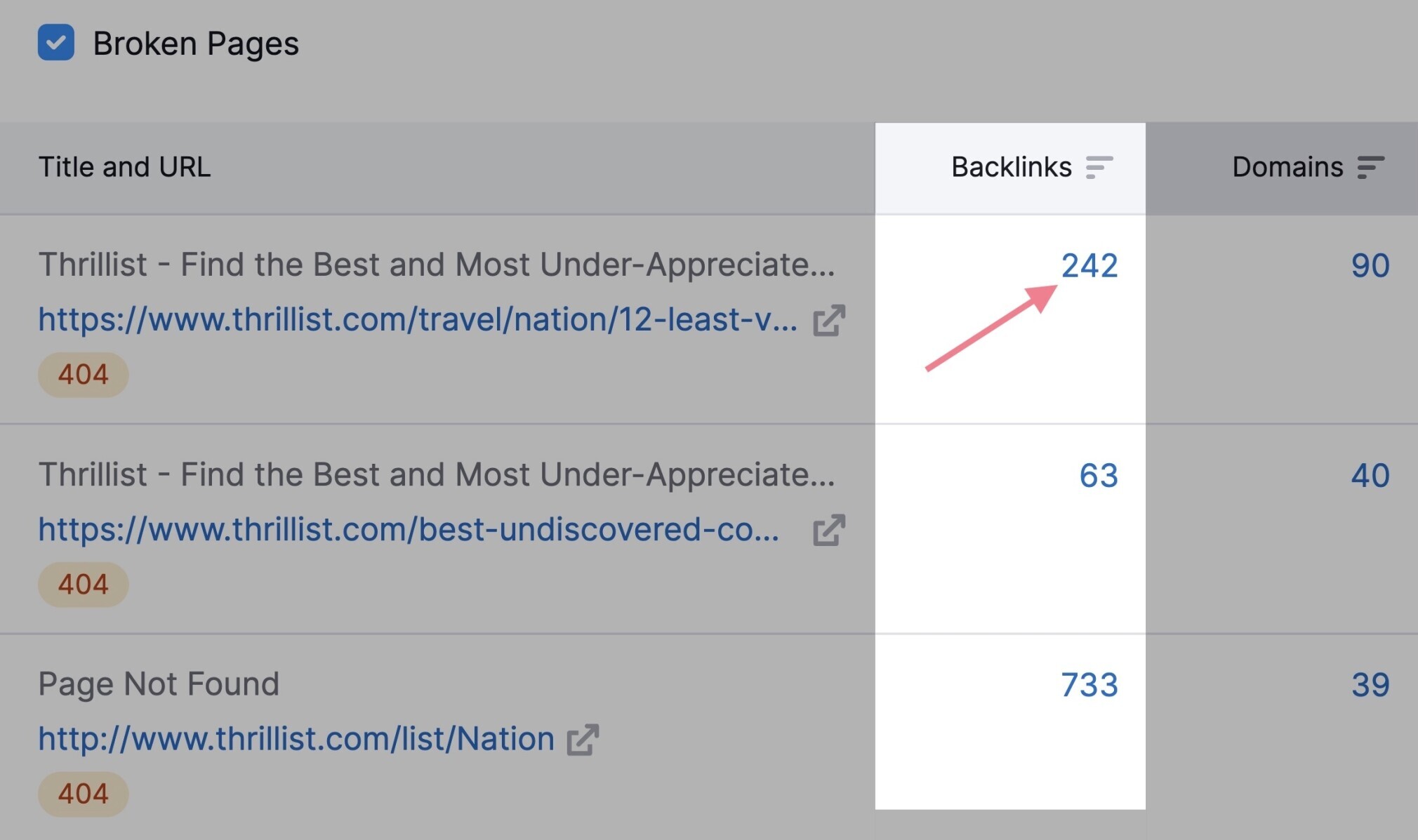This screenshot has width=1418, height=840.
Task: Open external link icon for list/Nation URL
Action: pyautogui.click(x=583, y=740)
